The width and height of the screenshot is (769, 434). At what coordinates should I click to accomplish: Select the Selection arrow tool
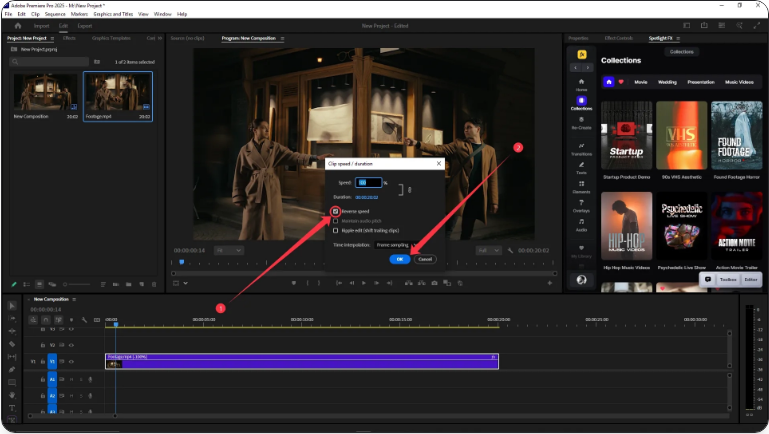coord(12,306)
